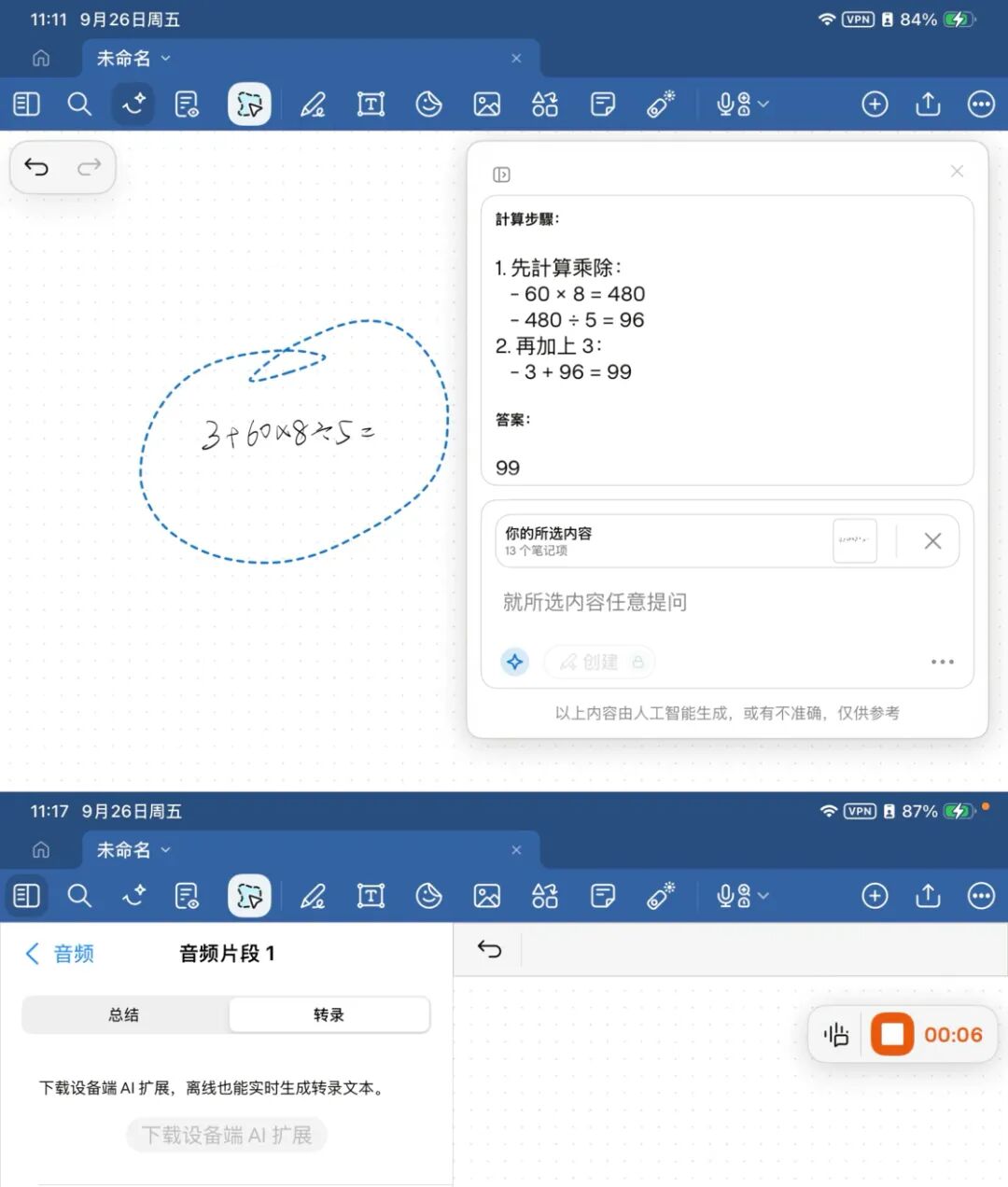The width and height of the screenshot is (1008, 1187).
Task: Redo the action on the 11:11 canvas
Action: point(90,167)
